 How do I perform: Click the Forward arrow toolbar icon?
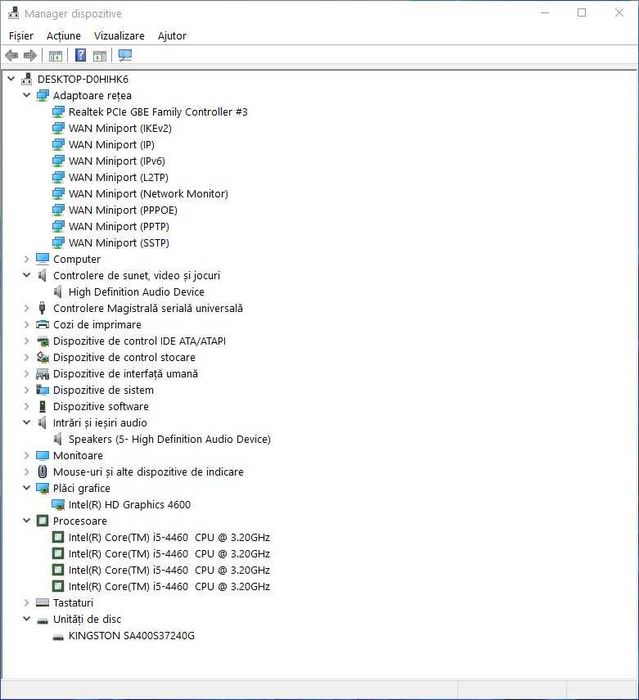[x=30, y=56]
